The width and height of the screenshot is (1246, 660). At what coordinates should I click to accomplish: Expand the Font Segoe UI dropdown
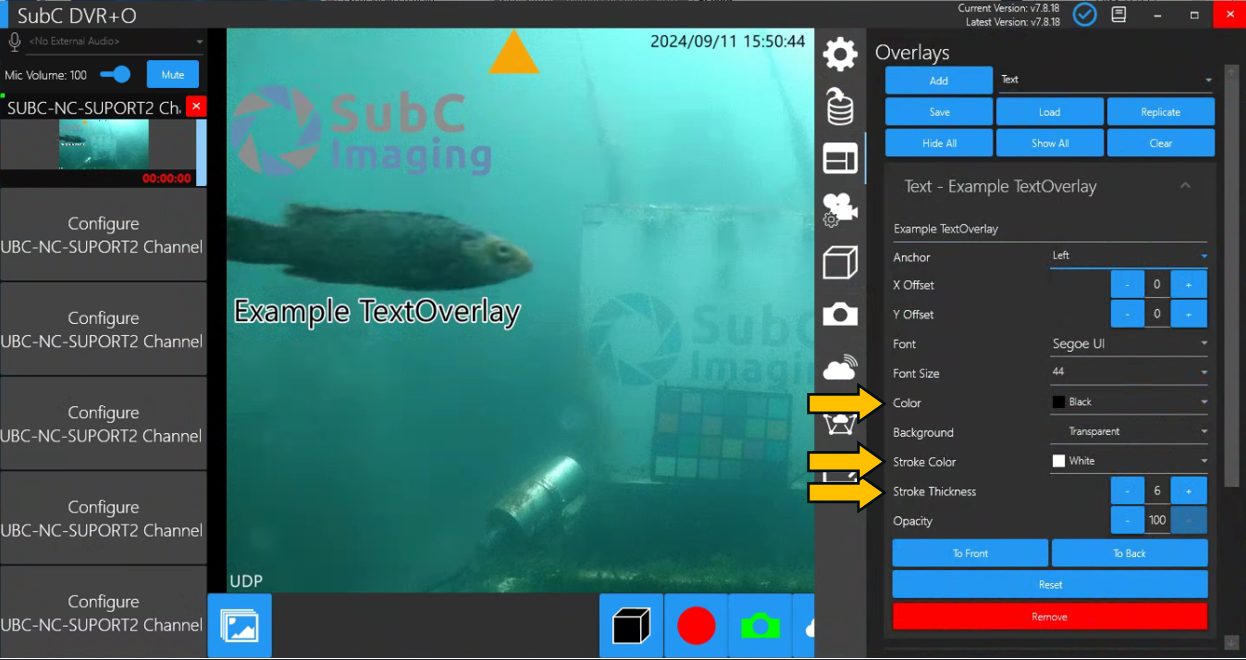pos(1128,344)
